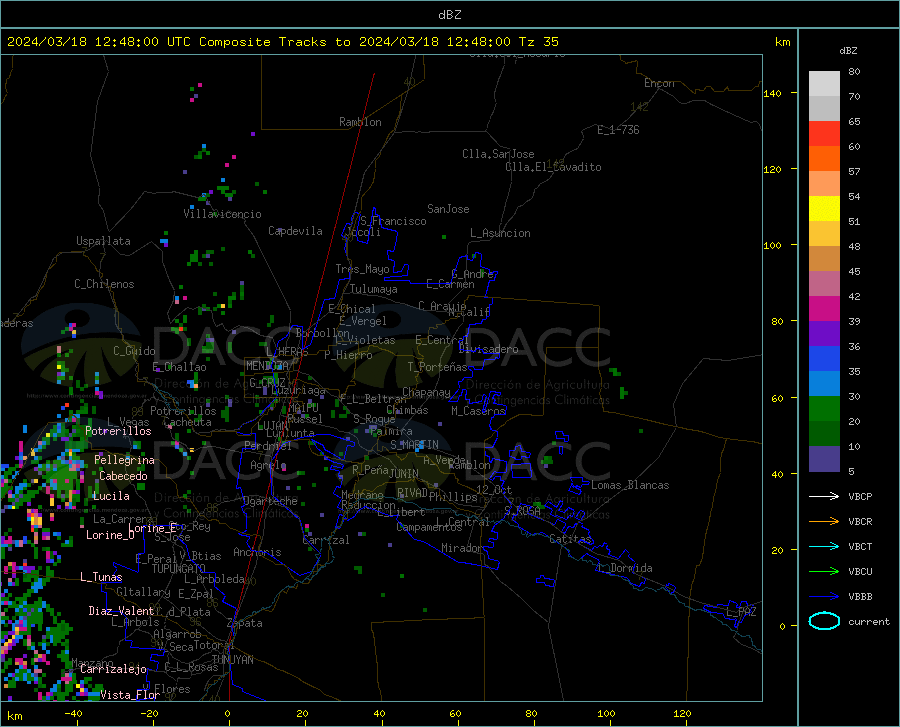This screenshot has height=727, width=900.
Task: Click the Uspallata map label
Action: 103,241
